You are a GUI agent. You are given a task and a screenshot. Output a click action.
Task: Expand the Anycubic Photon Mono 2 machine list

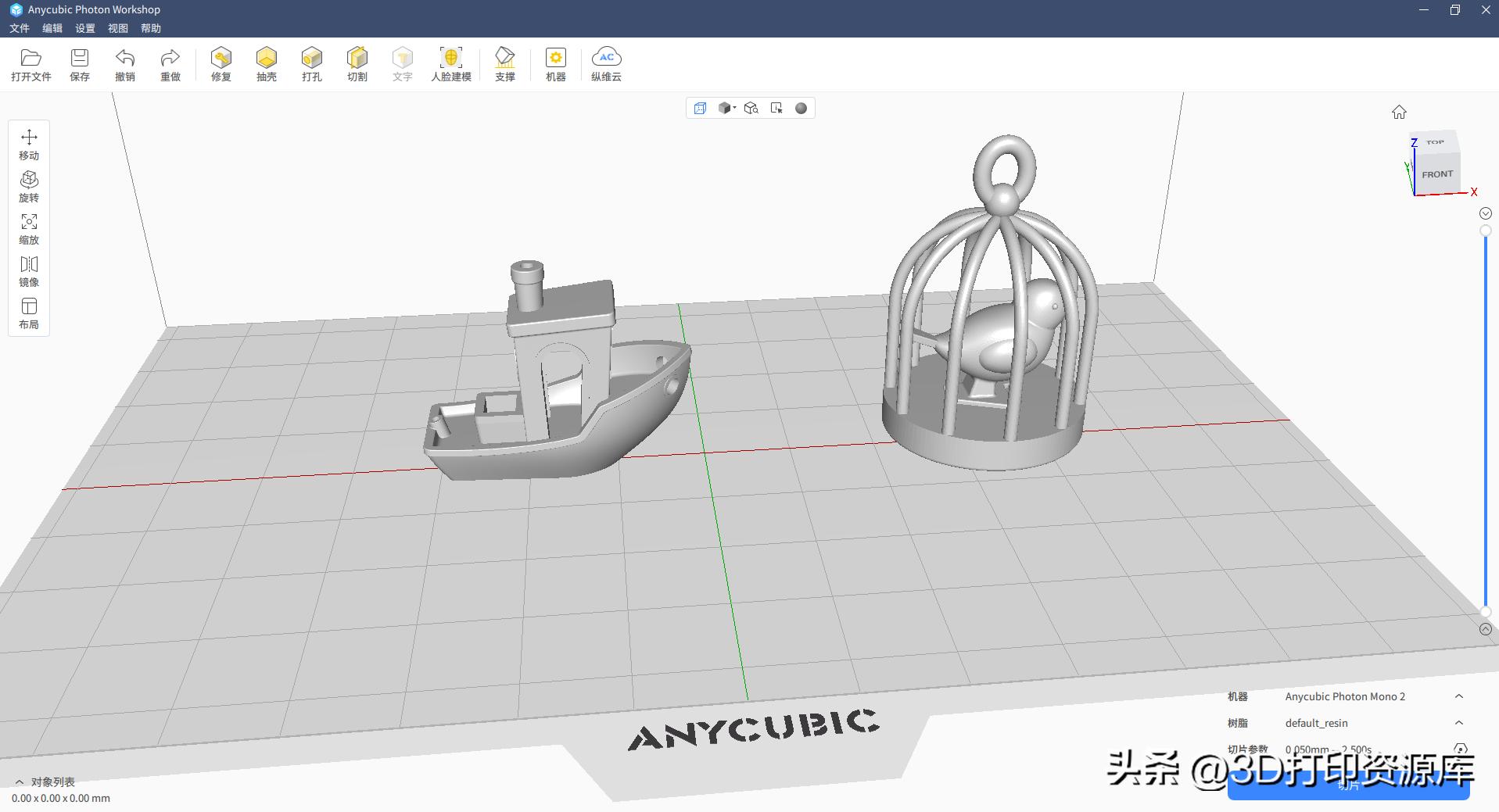[1458, 696]
